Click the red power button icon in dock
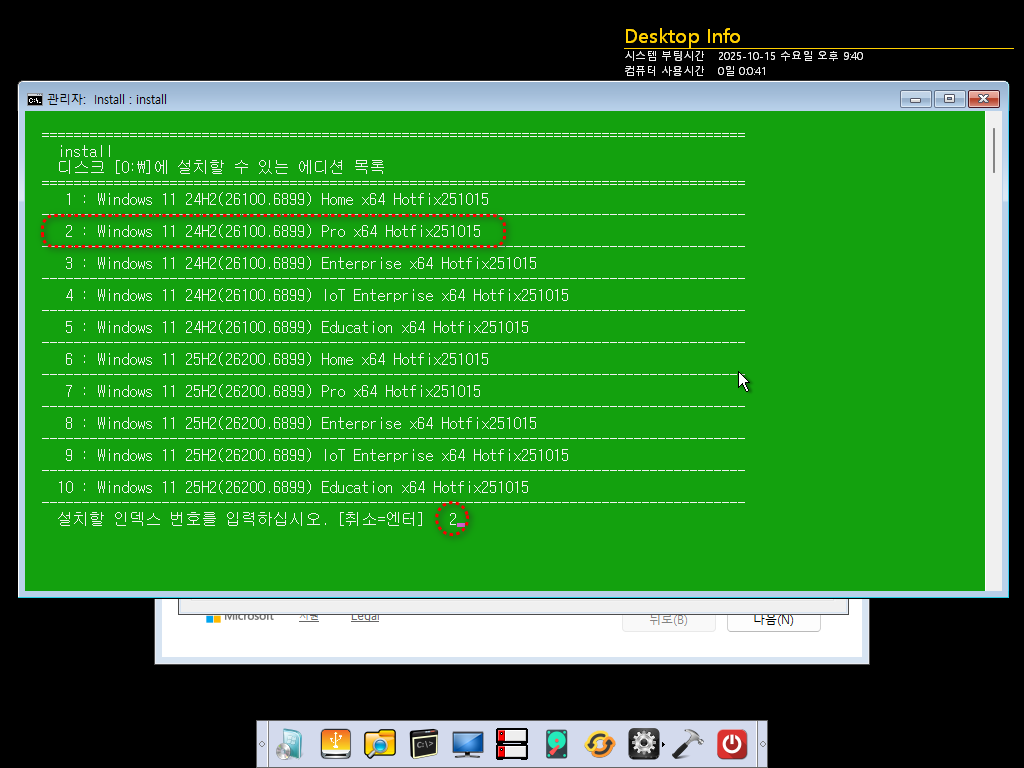The image size is (1024, 768). [732, 744]
